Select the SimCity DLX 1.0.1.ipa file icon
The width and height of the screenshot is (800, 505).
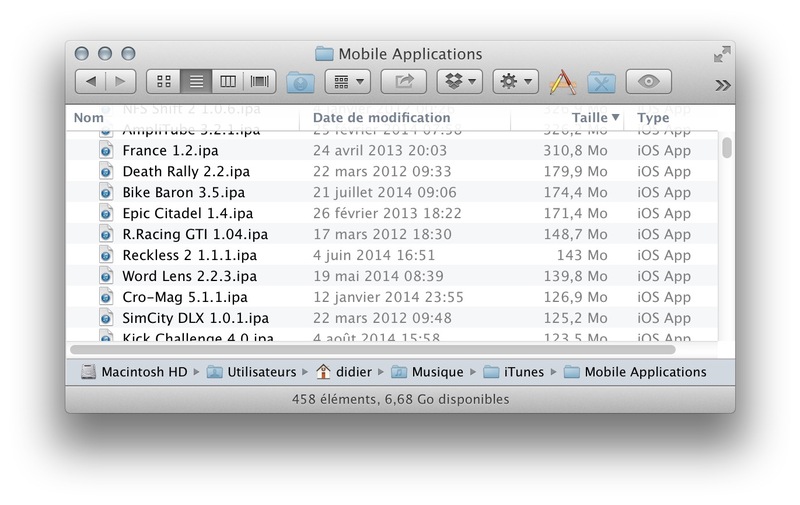pyautogui.click(x=106, y=318)
